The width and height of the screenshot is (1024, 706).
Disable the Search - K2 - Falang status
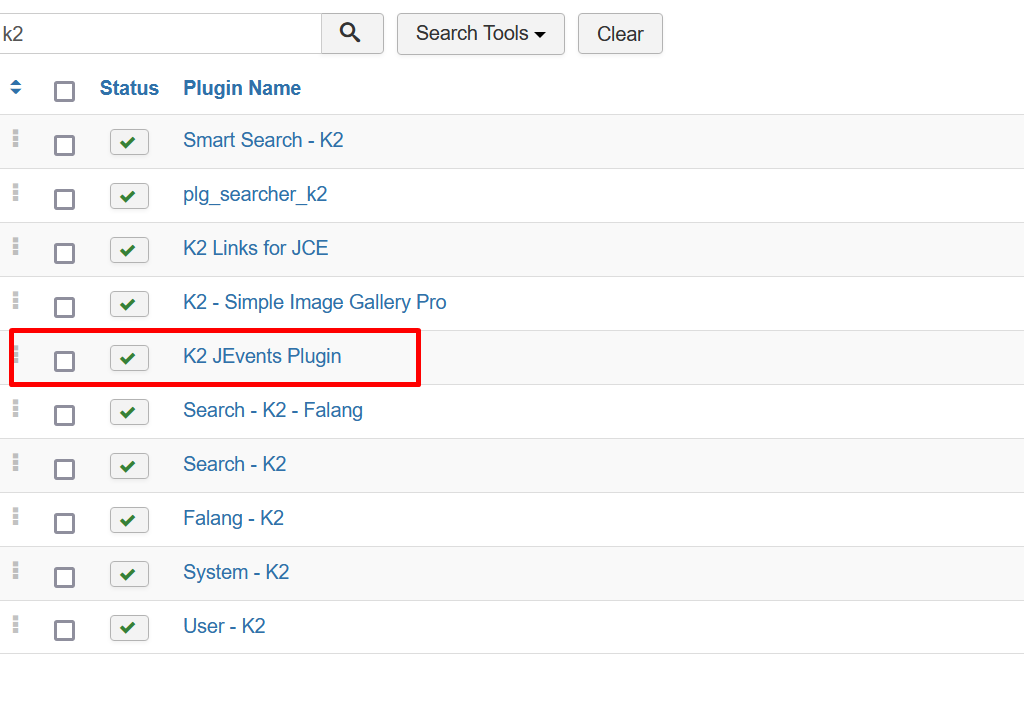coord(129,412)
